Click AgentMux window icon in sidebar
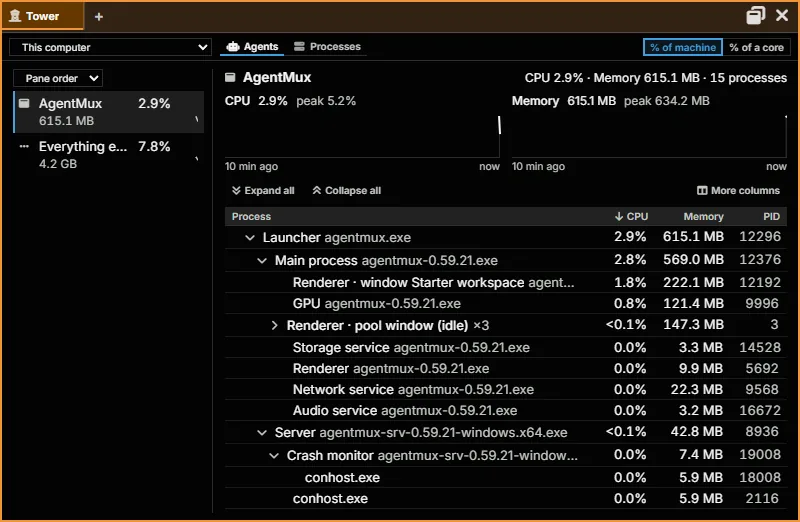Screen dimensions: 800x522 click(24, 104)
